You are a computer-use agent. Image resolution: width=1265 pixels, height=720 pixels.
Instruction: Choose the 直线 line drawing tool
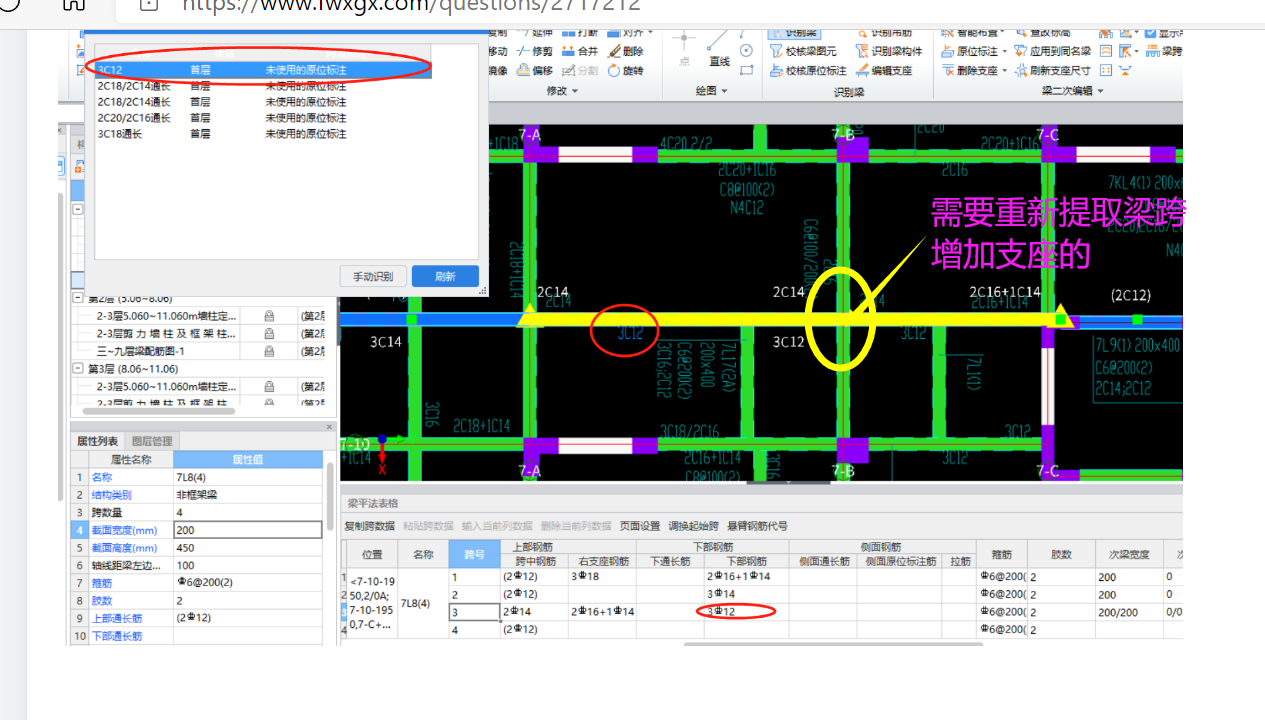coord(719,47)
